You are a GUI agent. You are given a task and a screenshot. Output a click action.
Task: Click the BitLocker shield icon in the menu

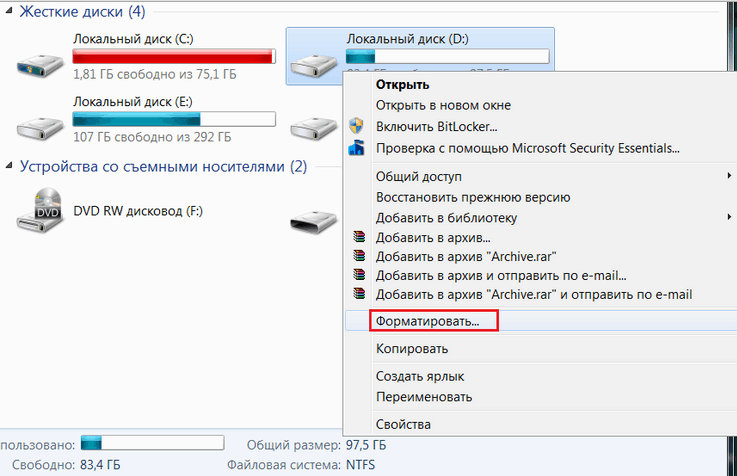click(357, 126)
